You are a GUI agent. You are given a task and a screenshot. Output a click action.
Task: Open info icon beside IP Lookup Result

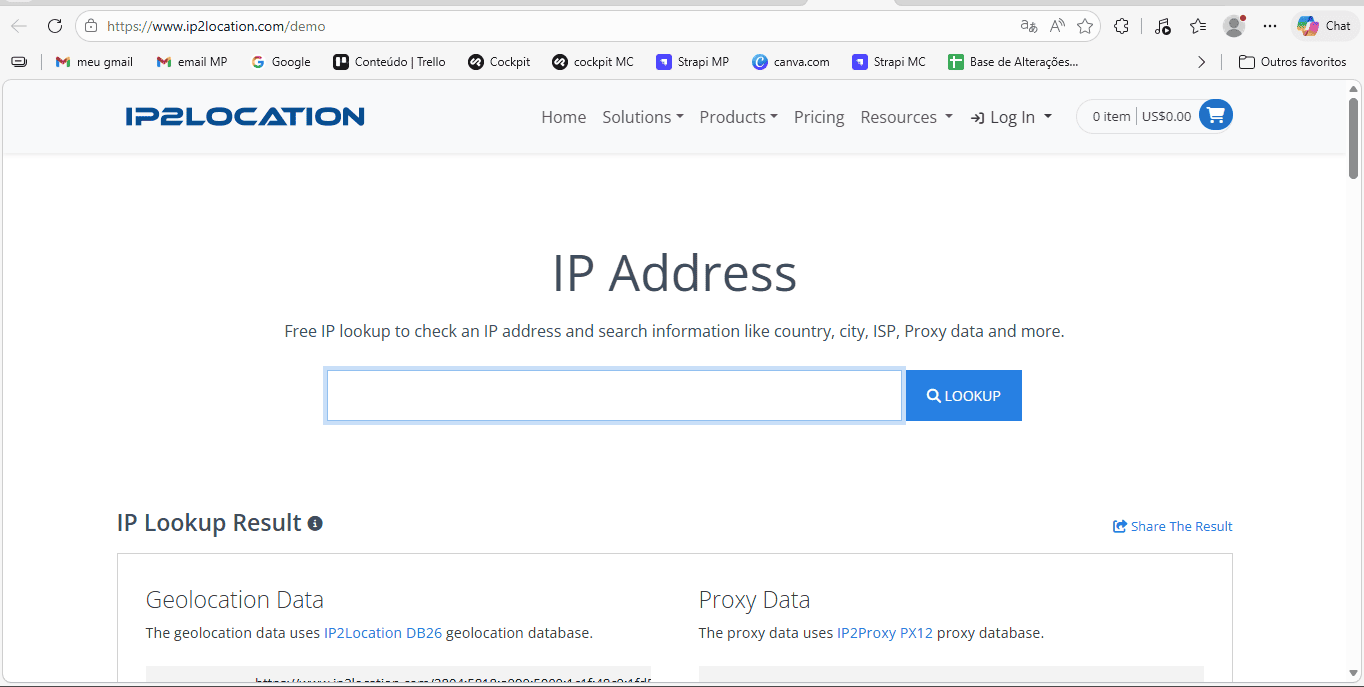315,523
